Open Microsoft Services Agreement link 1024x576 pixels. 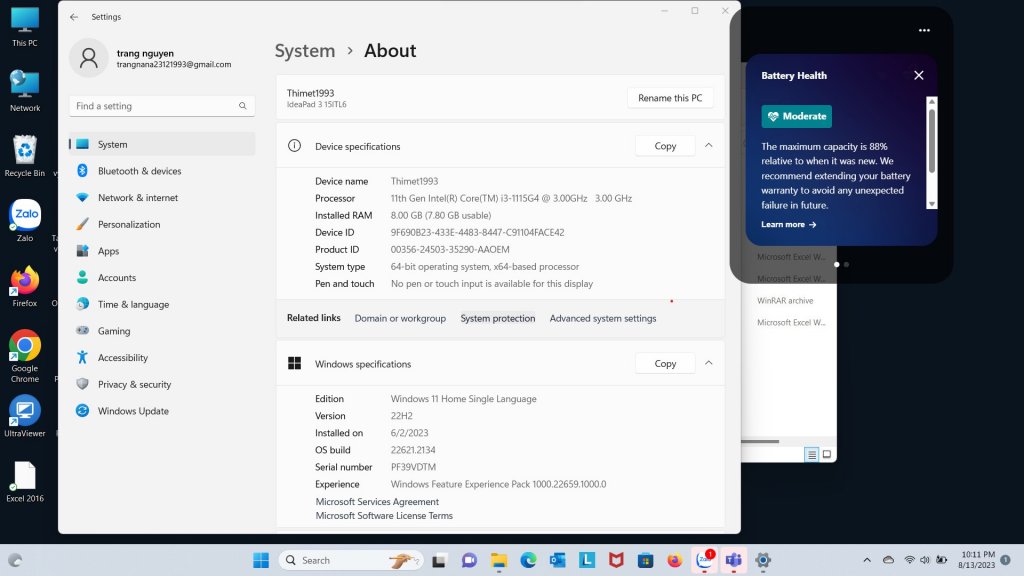pyautogui.click(x=377, y=502)
